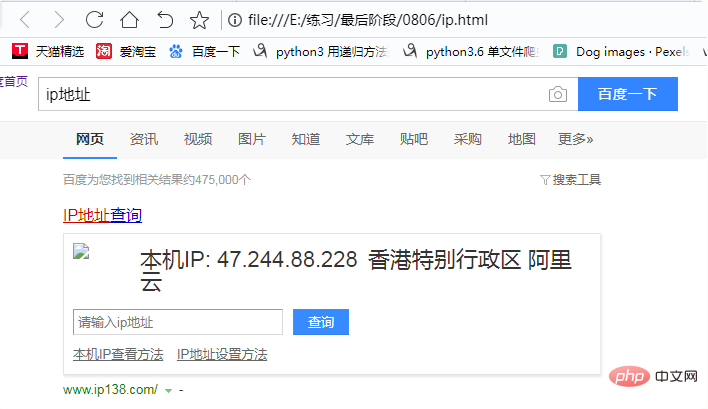The width and height of the screenshot is (708, 409).
Task: Open the www.ip138.com/ link
Action: (x=111, y=389)
